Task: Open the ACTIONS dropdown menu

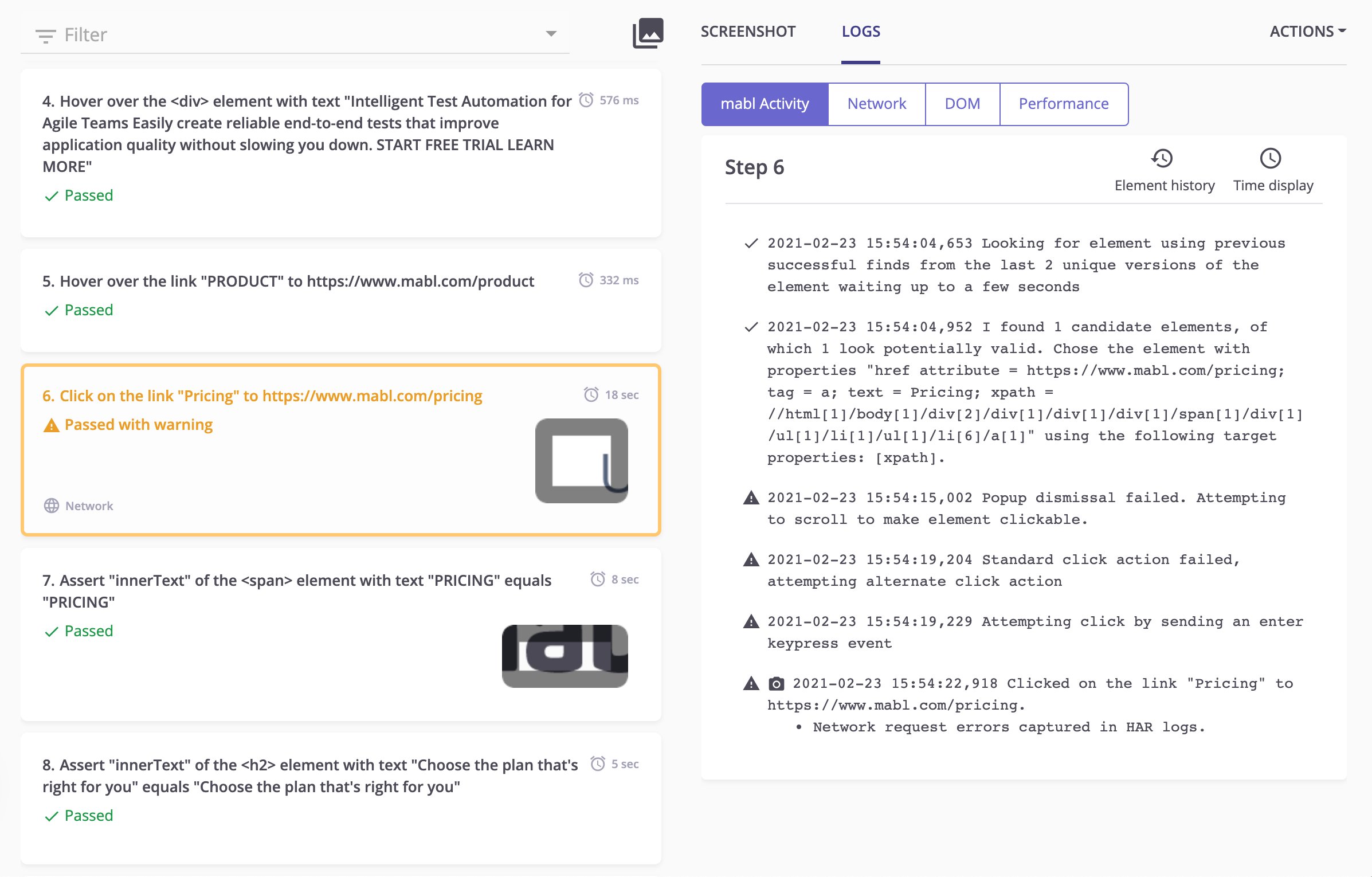Action: (1307, 32)
